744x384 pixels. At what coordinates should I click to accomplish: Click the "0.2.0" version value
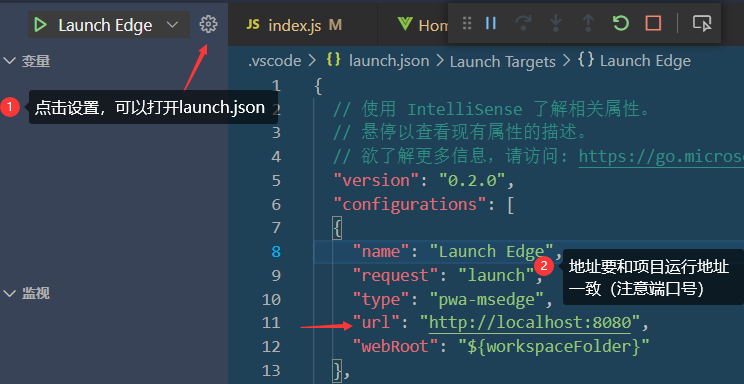tap(473, 180)
